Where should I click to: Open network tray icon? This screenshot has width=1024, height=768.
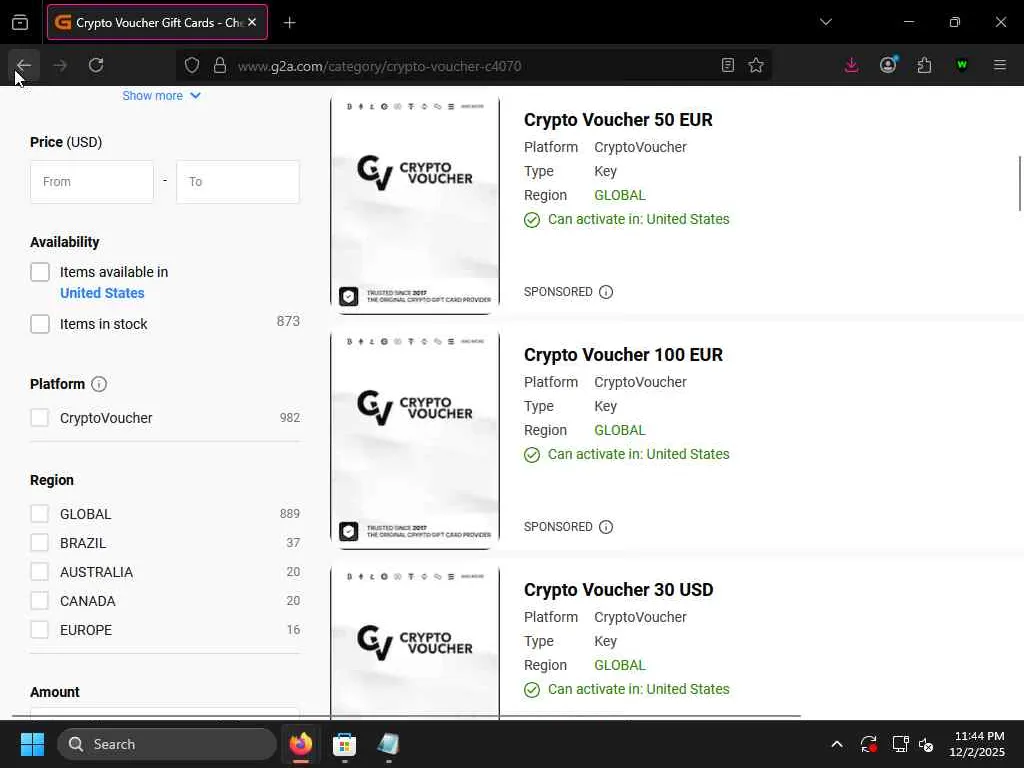[x=900, y=744]
